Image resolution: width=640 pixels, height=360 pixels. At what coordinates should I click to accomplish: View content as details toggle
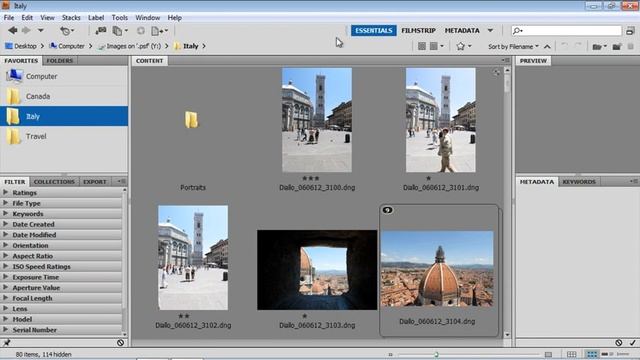(x=607, y=354)
